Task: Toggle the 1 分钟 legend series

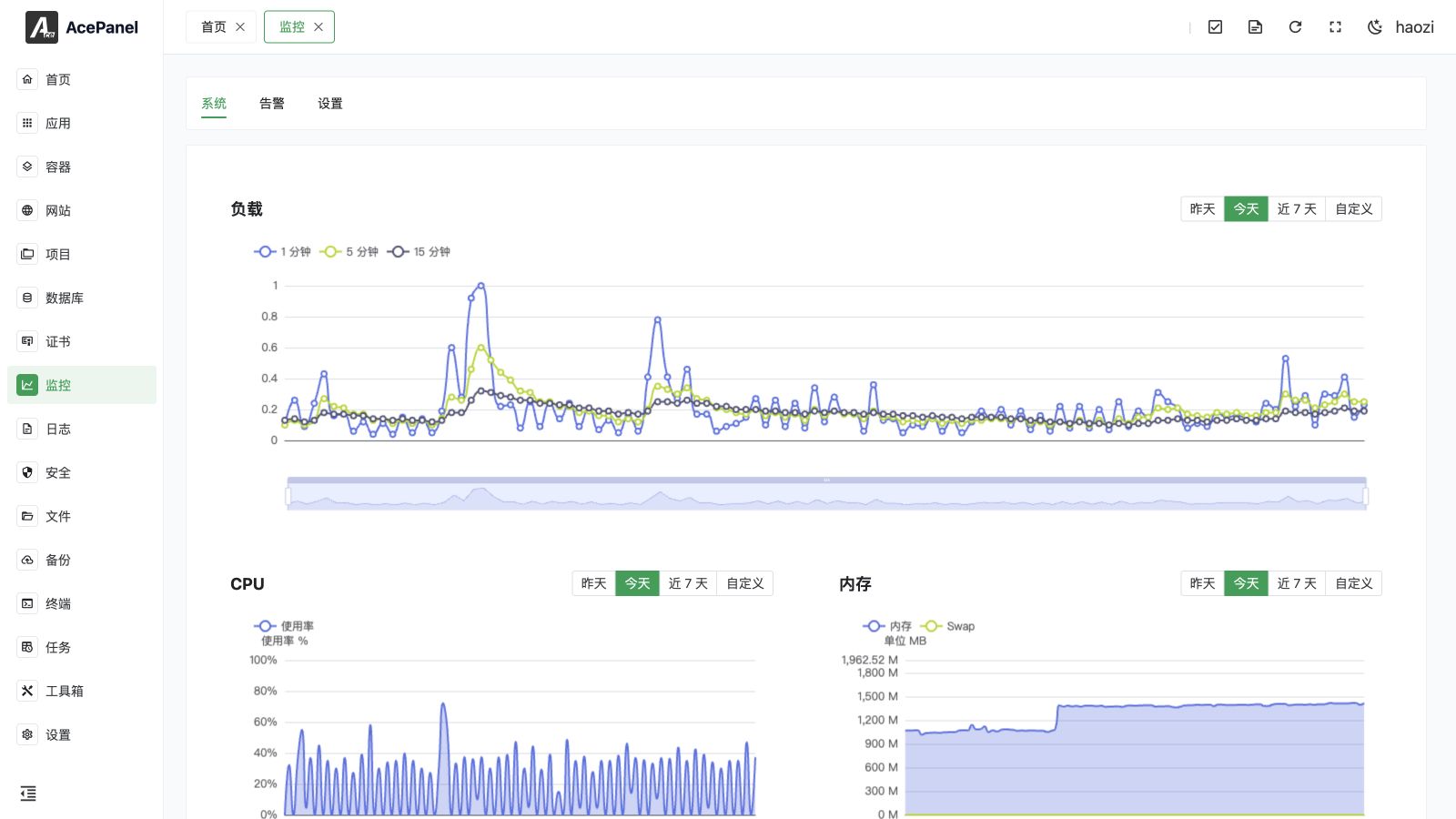Action: [282, 252]
